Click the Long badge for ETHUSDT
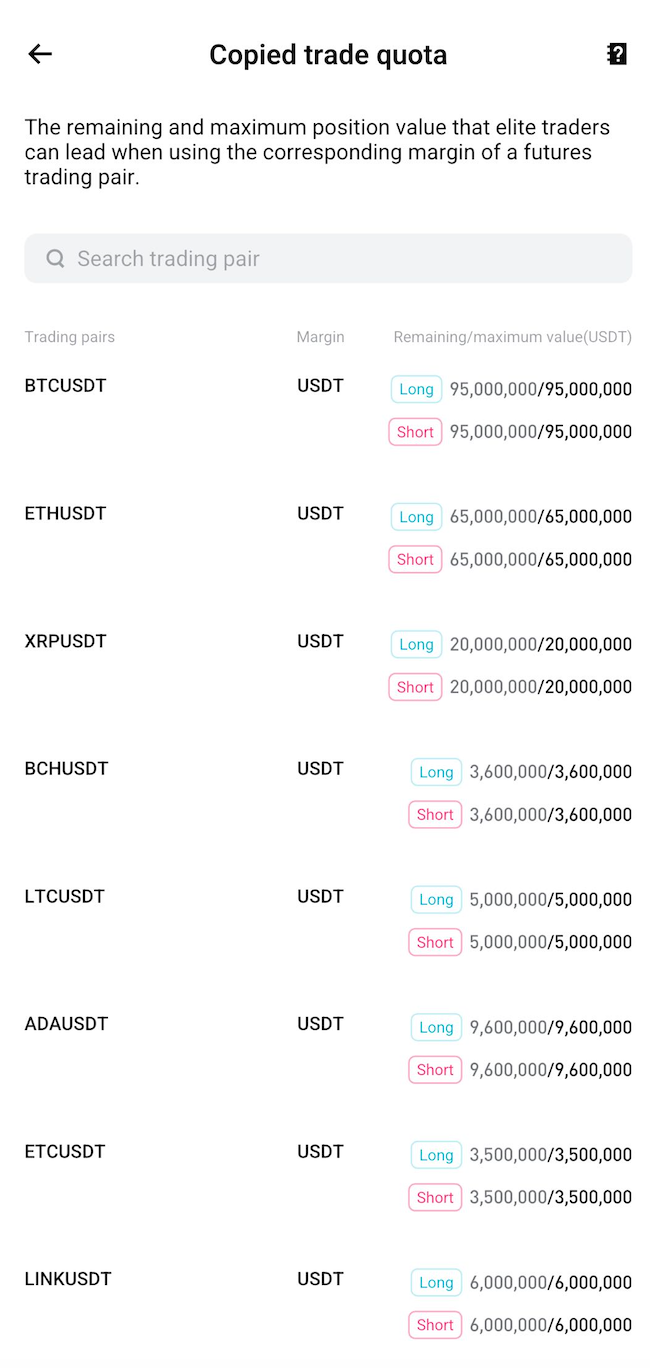 [416, 517]
